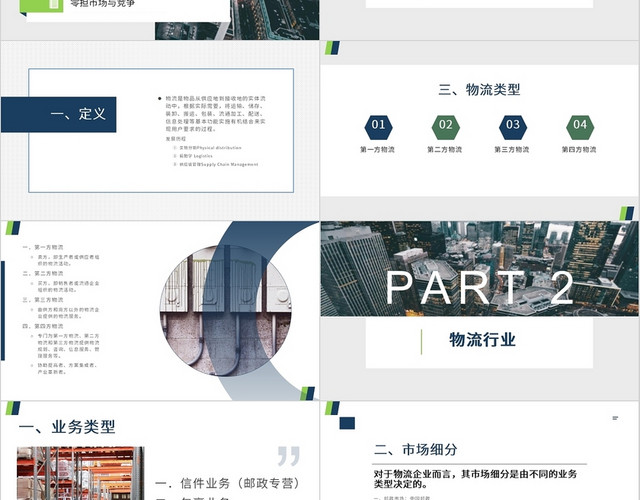The height and width of the screenshot is (500, 640).
Task: Click the navy hexagon numbered 03
Action: [513, 127]
